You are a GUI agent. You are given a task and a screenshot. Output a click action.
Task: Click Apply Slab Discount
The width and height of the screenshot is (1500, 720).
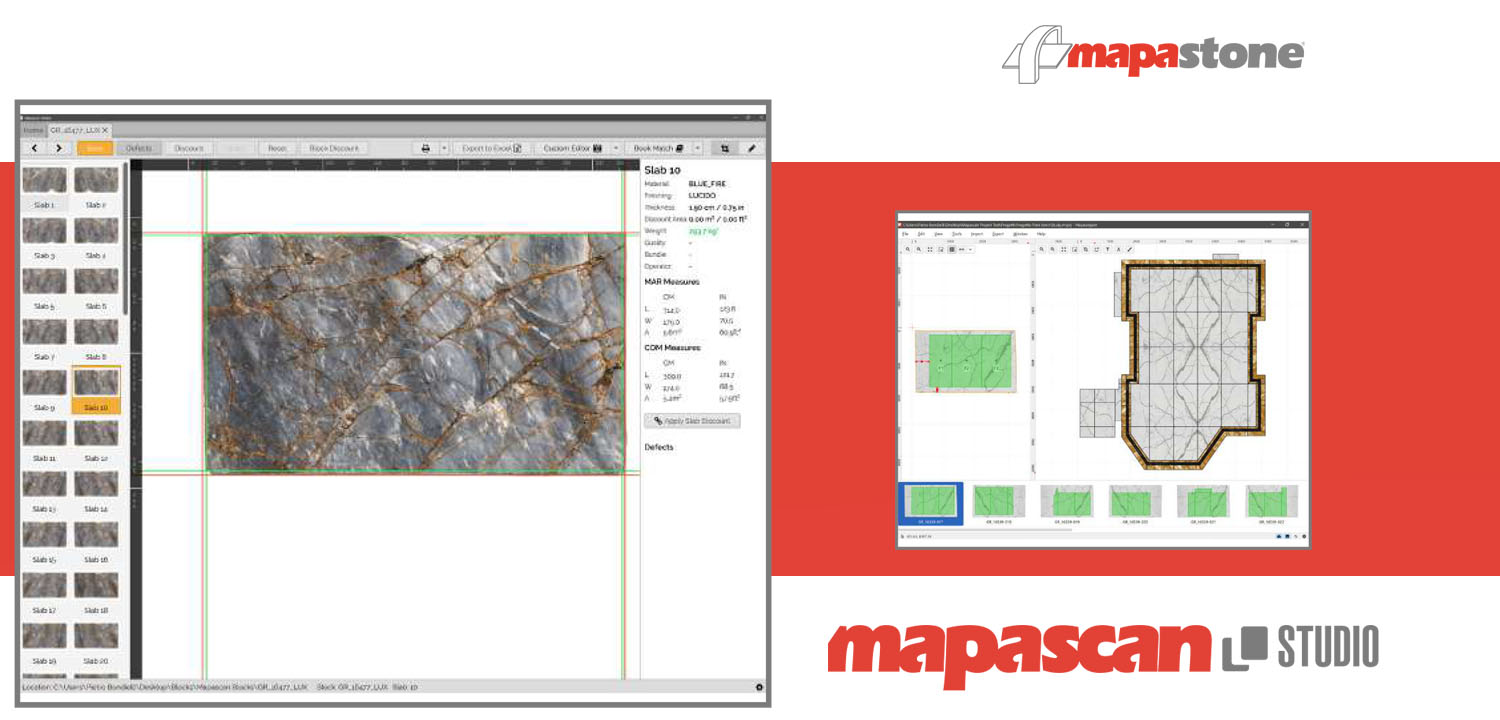pos(692,421)
